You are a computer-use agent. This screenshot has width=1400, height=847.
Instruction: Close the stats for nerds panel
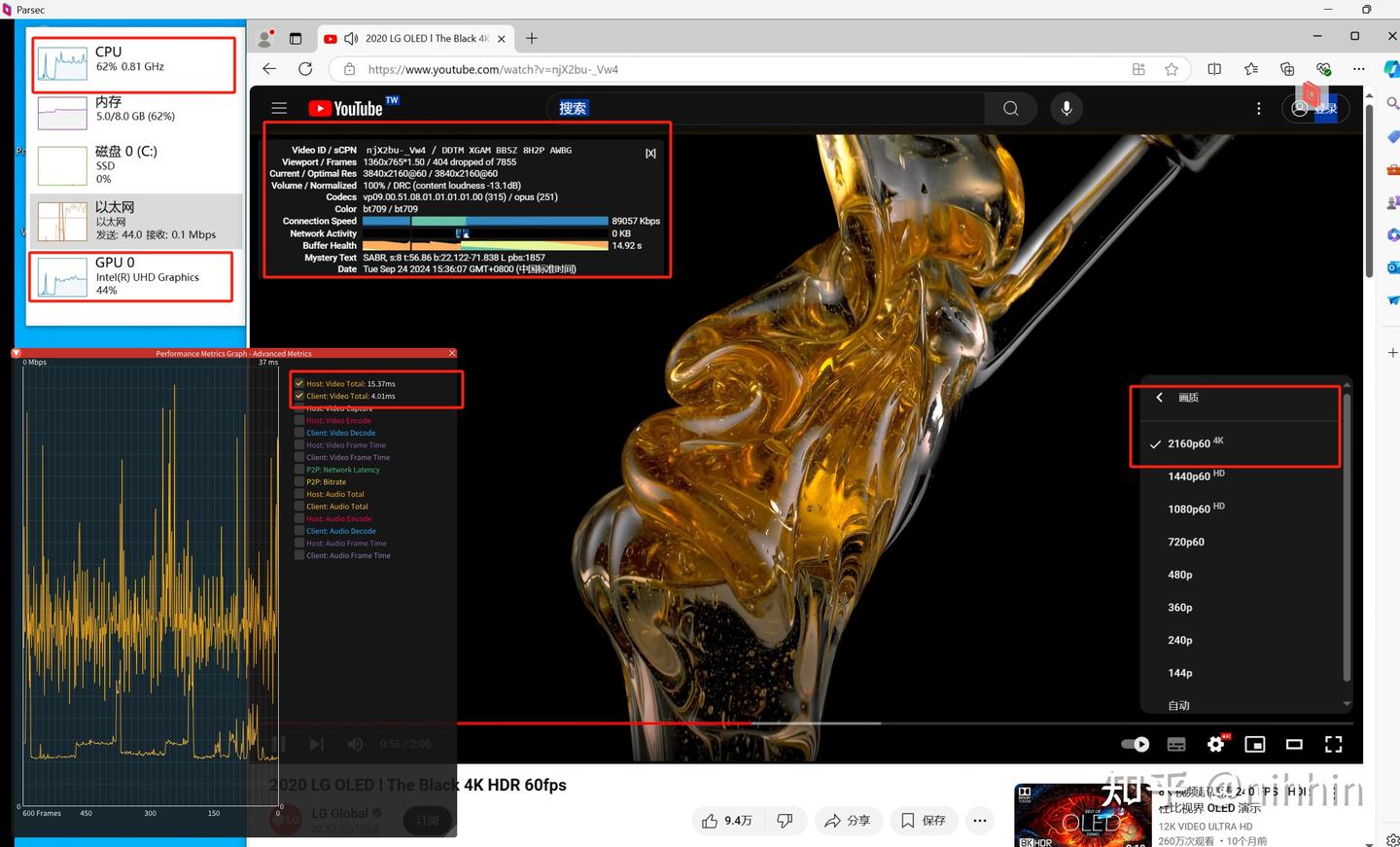click(x=650, y=154)
